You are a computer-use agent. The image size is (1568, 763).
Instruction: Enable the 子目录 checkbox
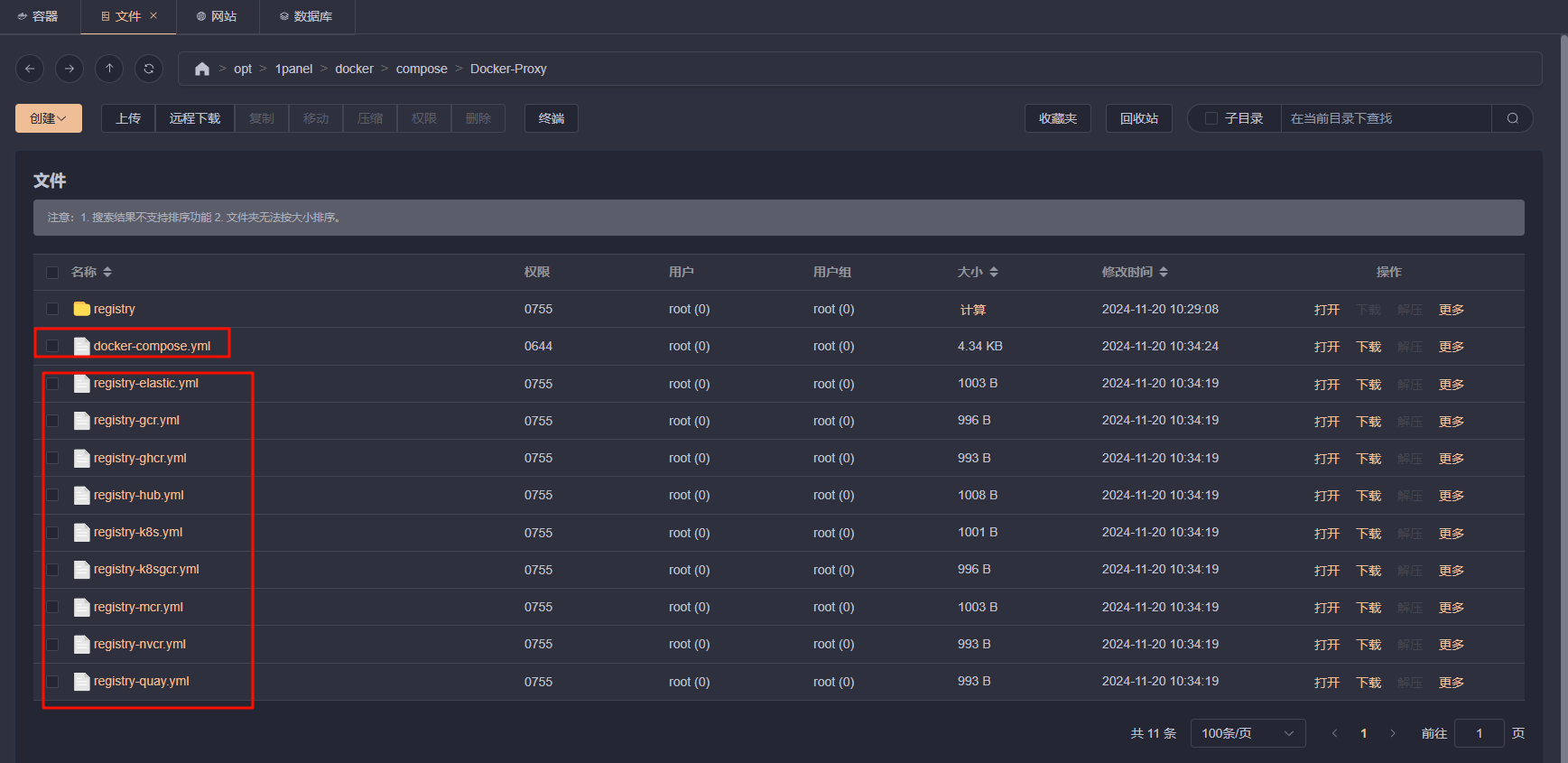pyautogui.click(x=1211, y=118)
